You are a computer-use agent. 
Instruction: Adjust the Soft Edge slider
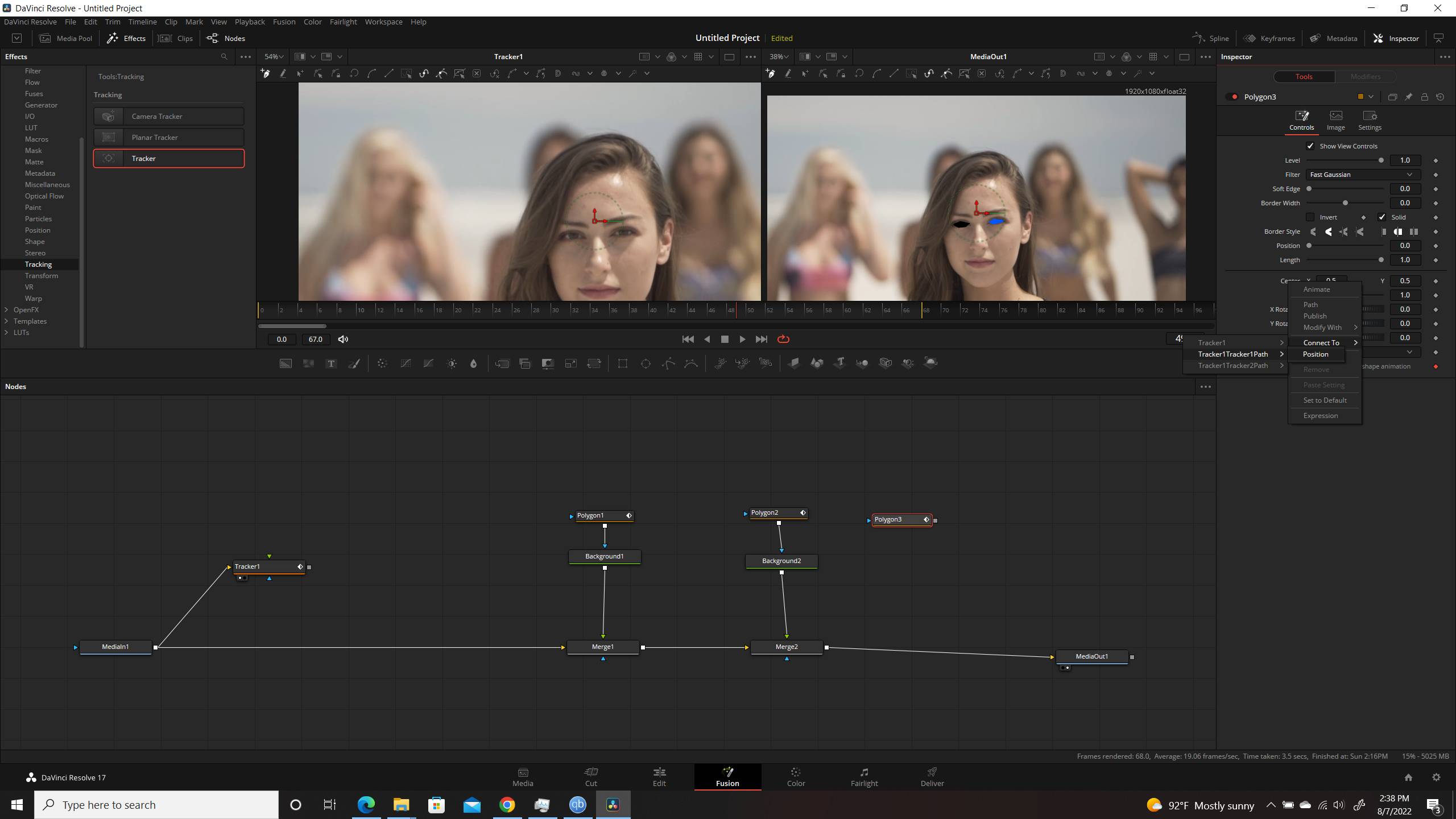click(x=1345, y=189)
